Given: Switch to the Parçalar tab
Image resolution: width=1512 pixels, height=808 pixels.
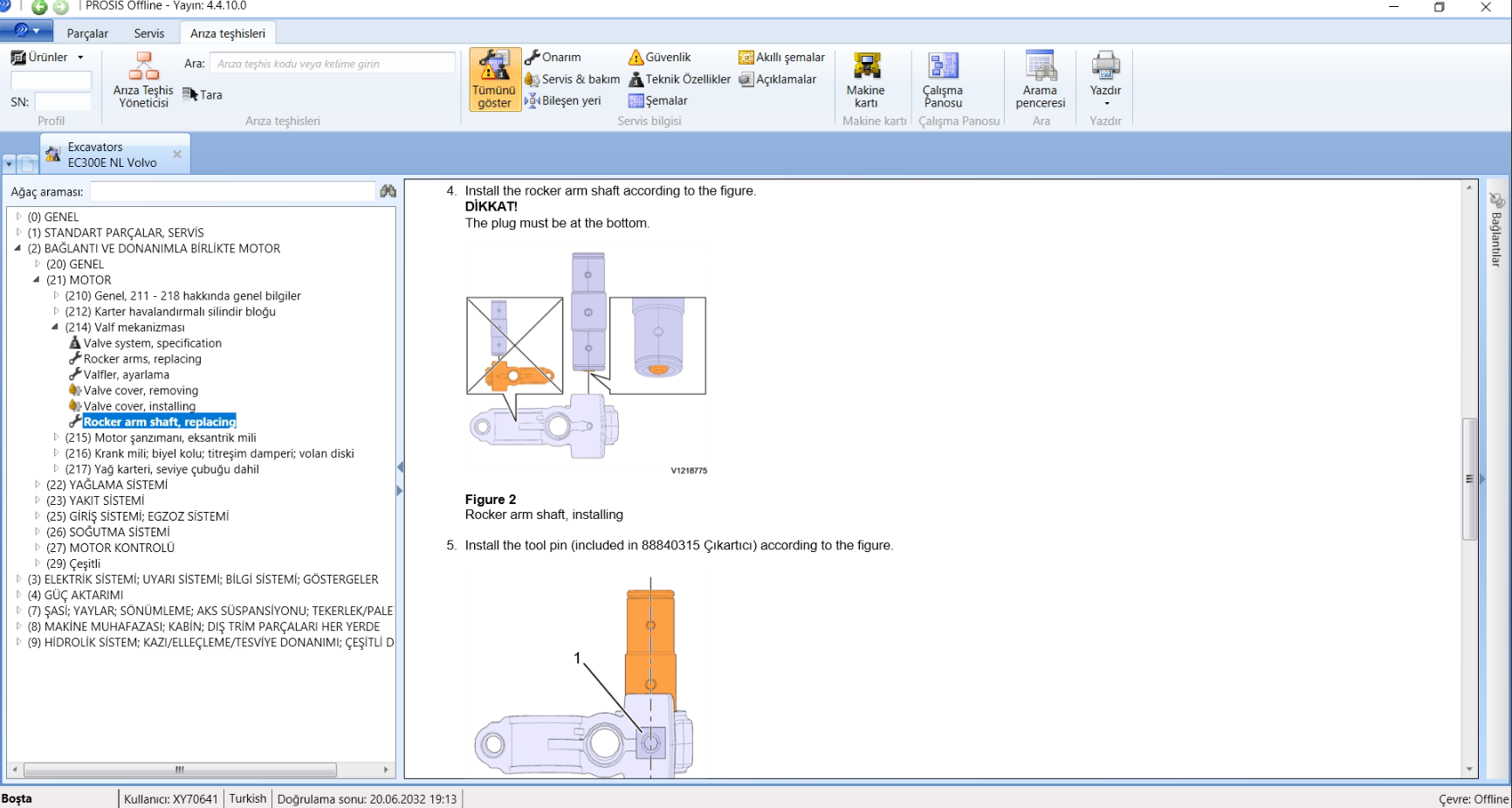Looking at the screenshot, I should click(x=87, y=33).
